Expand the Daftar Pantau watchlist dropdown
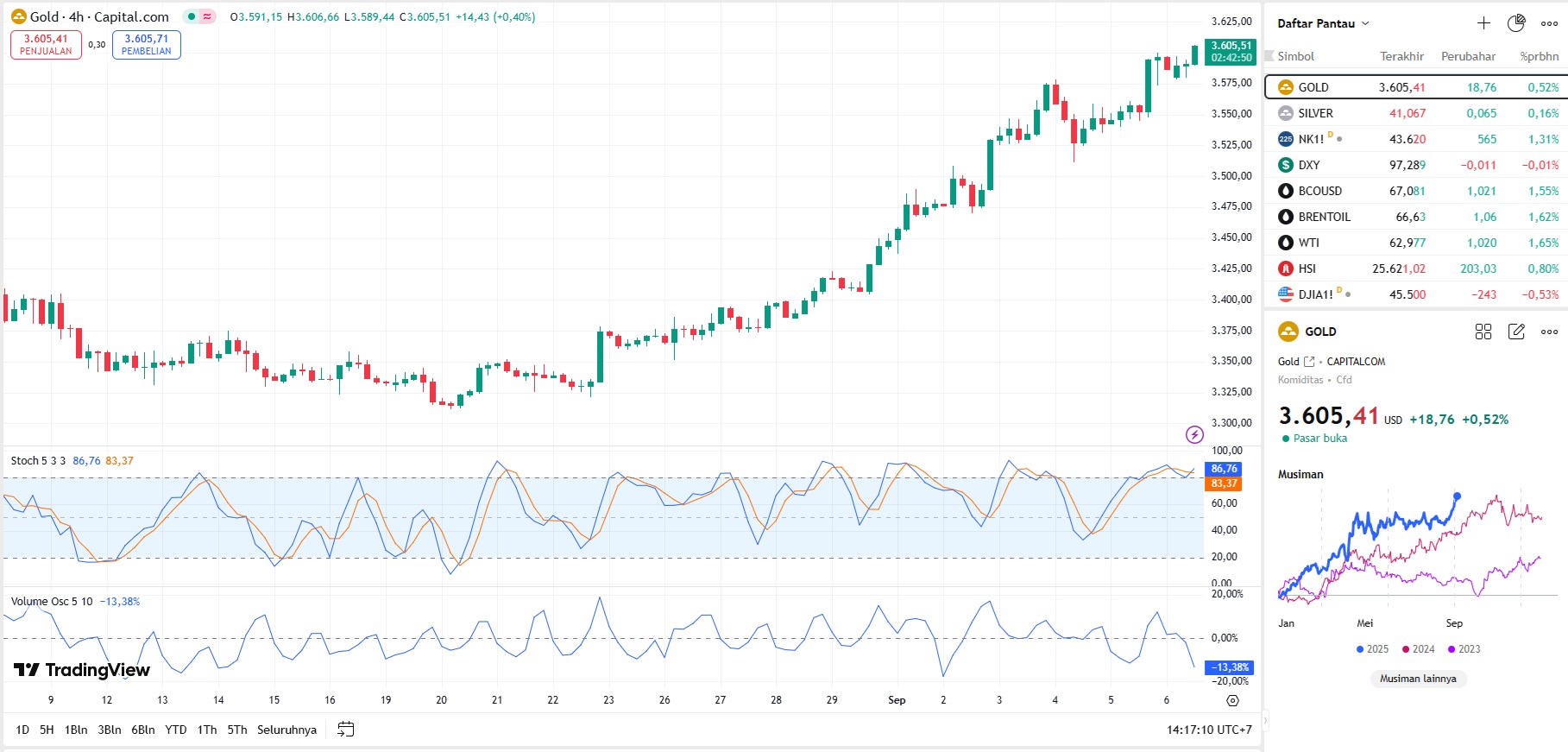Image resolution: width=1568 pixels, height=752 pixels. [x=1323, y=23]
